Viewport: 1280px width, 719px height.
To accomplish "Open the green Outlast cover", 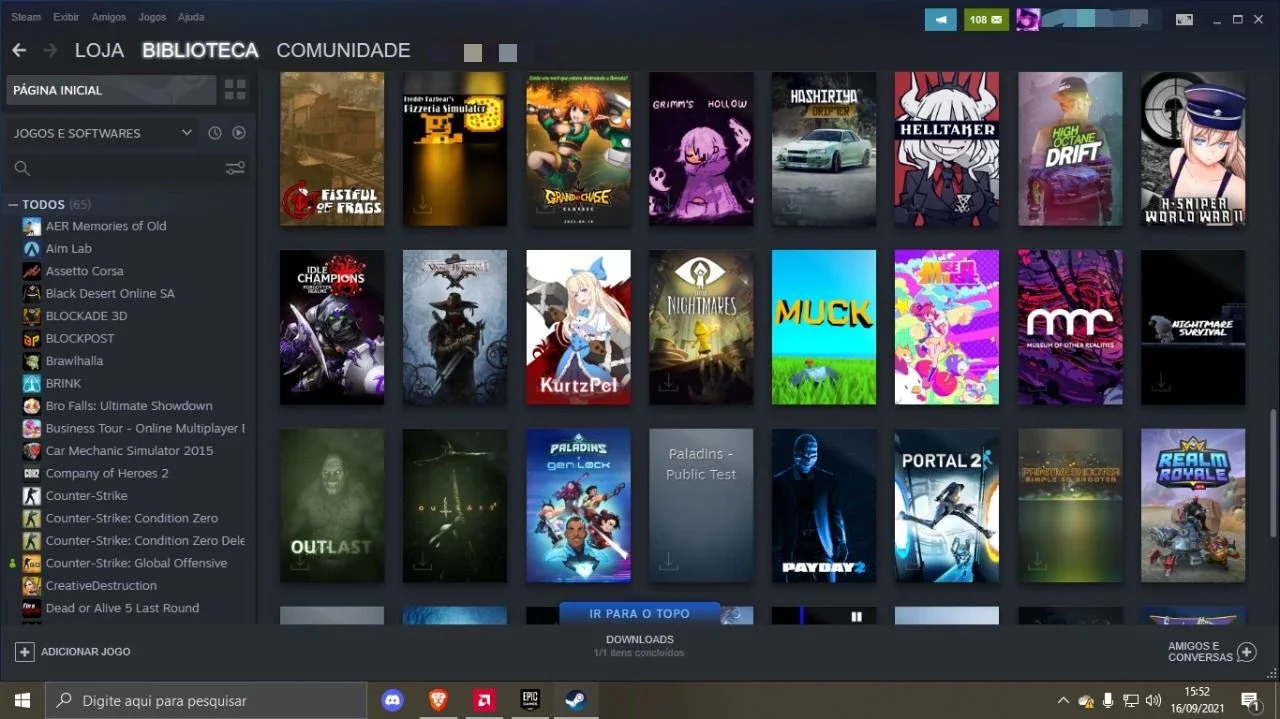I will pos(332,506).
